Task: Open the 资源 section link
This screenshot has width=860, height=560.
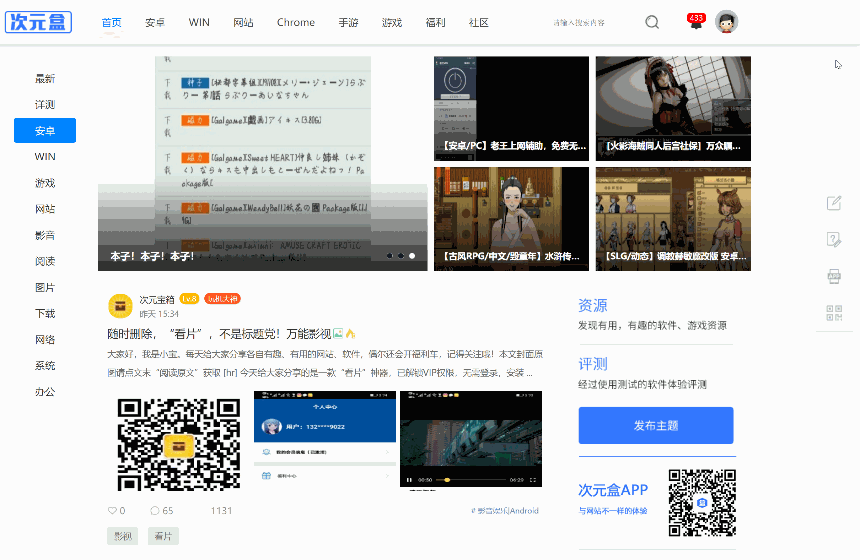Action: (x=593, y=306)
